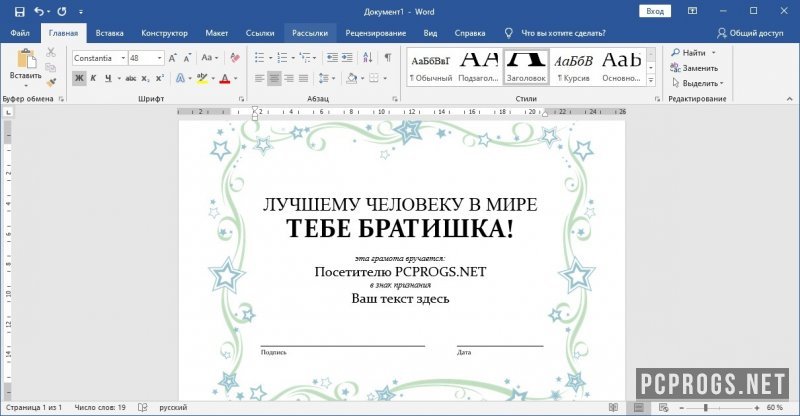Show paragraph marks with the pilcrow icon
Viewport: 800px width, 416px height.
coord(388,58)
